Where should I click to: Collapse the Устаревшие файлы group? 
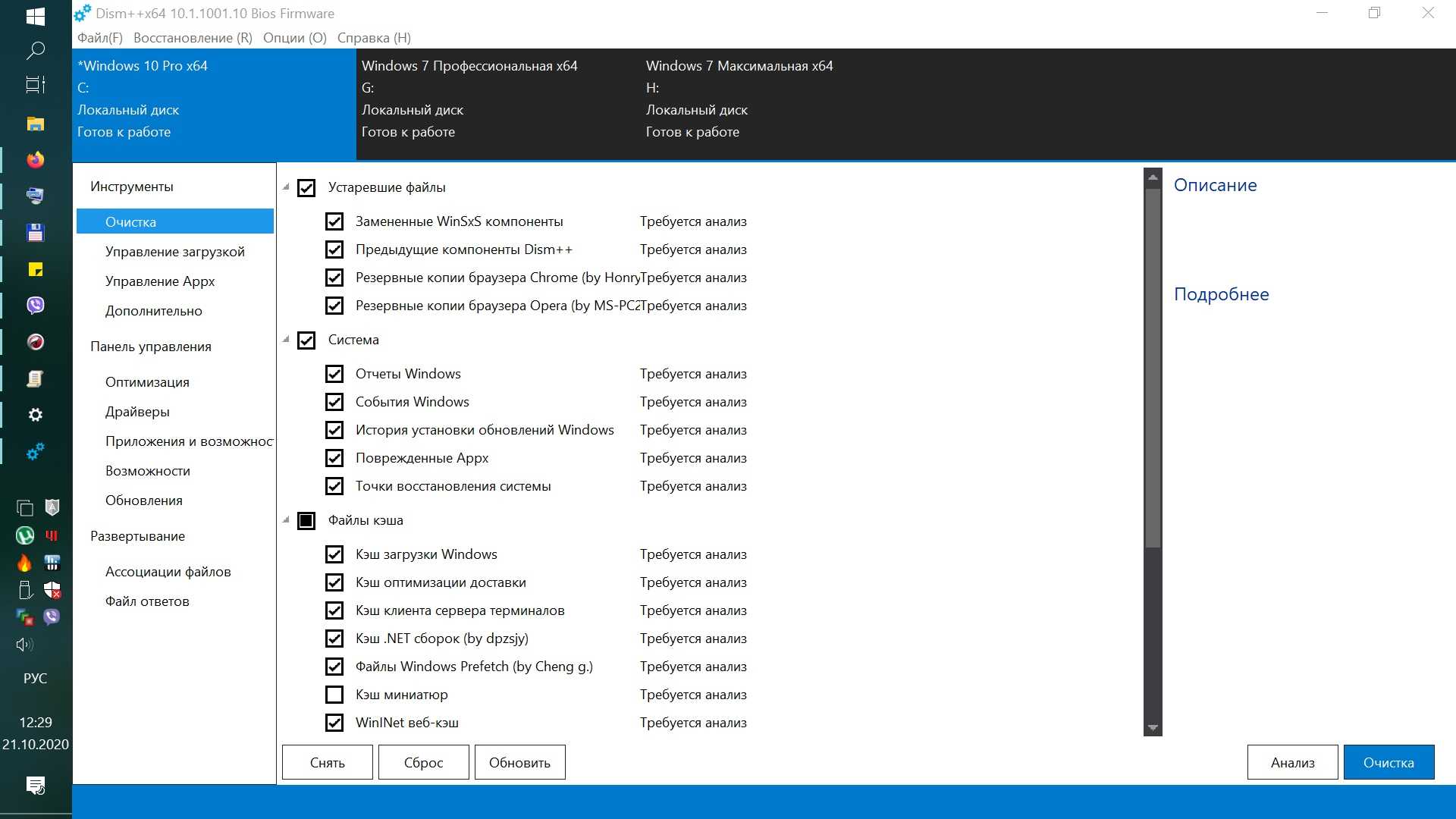(287, 187)
